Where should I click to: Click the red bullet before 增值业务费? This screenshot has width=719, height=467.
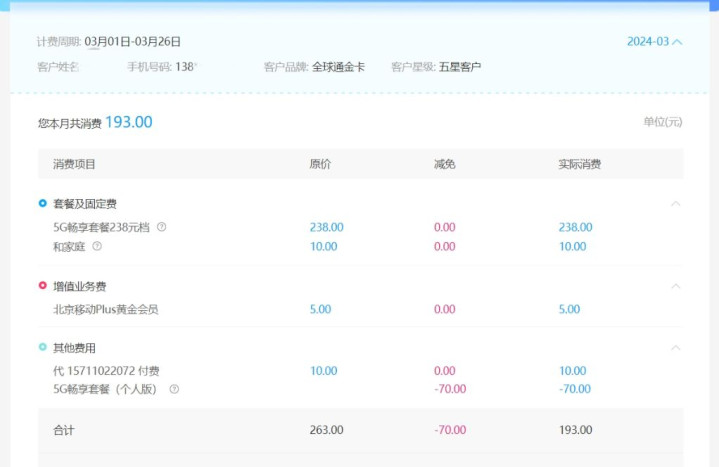click(43, 285)
